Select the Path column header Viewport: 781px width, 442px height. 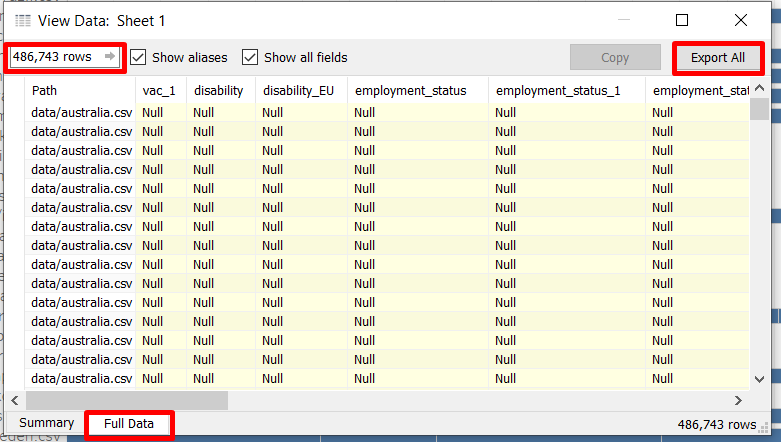click(x=80, y=91)
